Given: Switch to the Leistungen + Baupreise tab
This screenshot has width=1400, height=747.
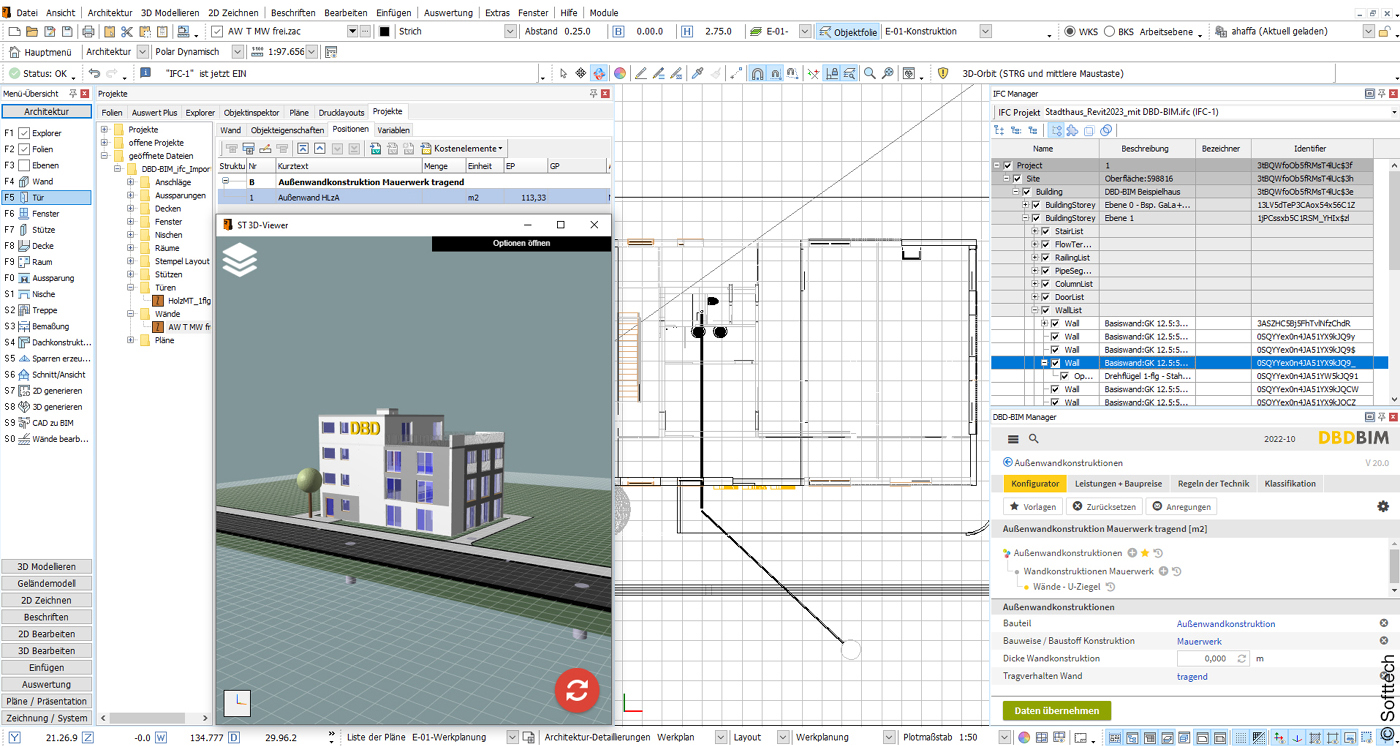Looking at the screenshot, I should pos(1117,483).
